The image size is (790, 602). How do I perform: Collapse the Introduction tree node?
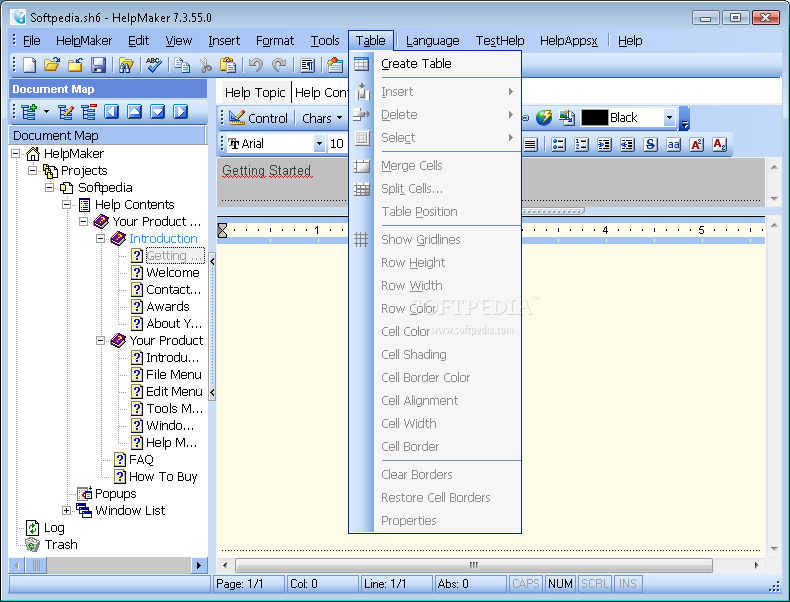pos(100,238)
